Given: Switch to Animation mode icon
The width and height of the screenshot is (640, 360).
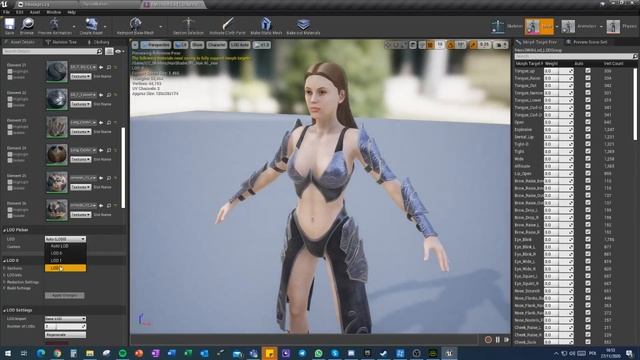Looking at the screenshot, I should click(x=568, y=27).
